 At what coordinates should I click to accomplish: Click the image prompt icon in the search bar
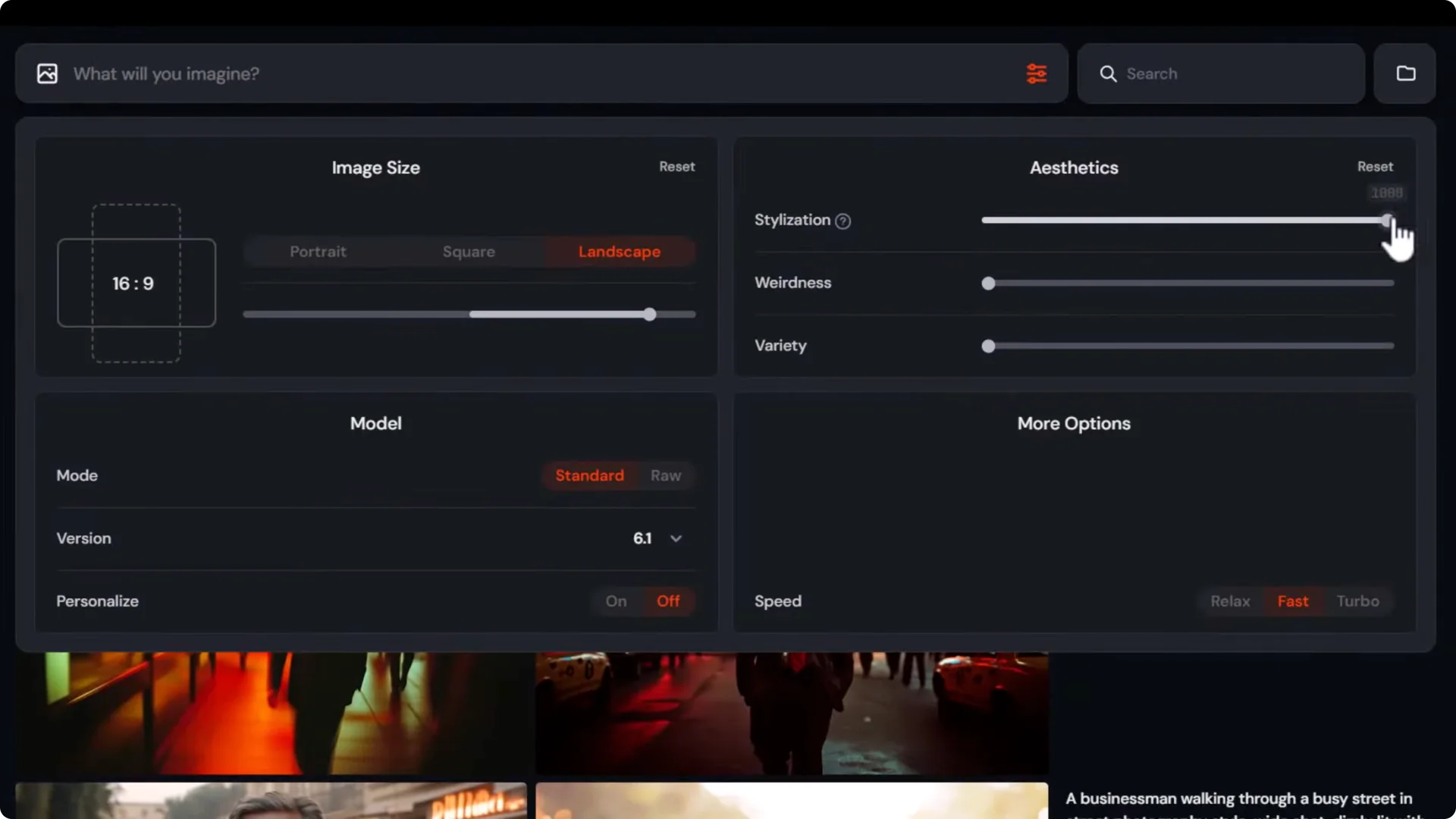tap(47, 73)
